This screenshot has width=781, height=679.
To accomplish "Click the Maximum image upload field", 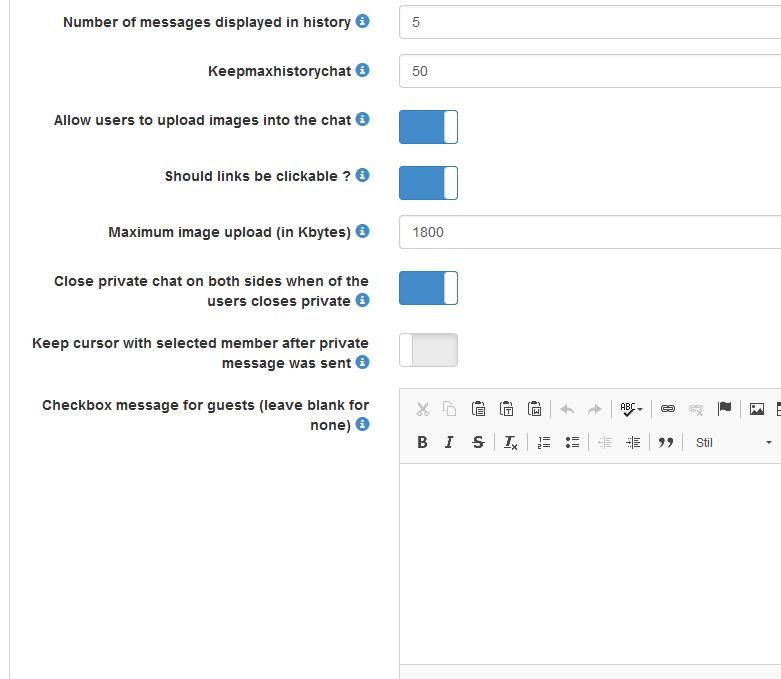I will 590,232.
